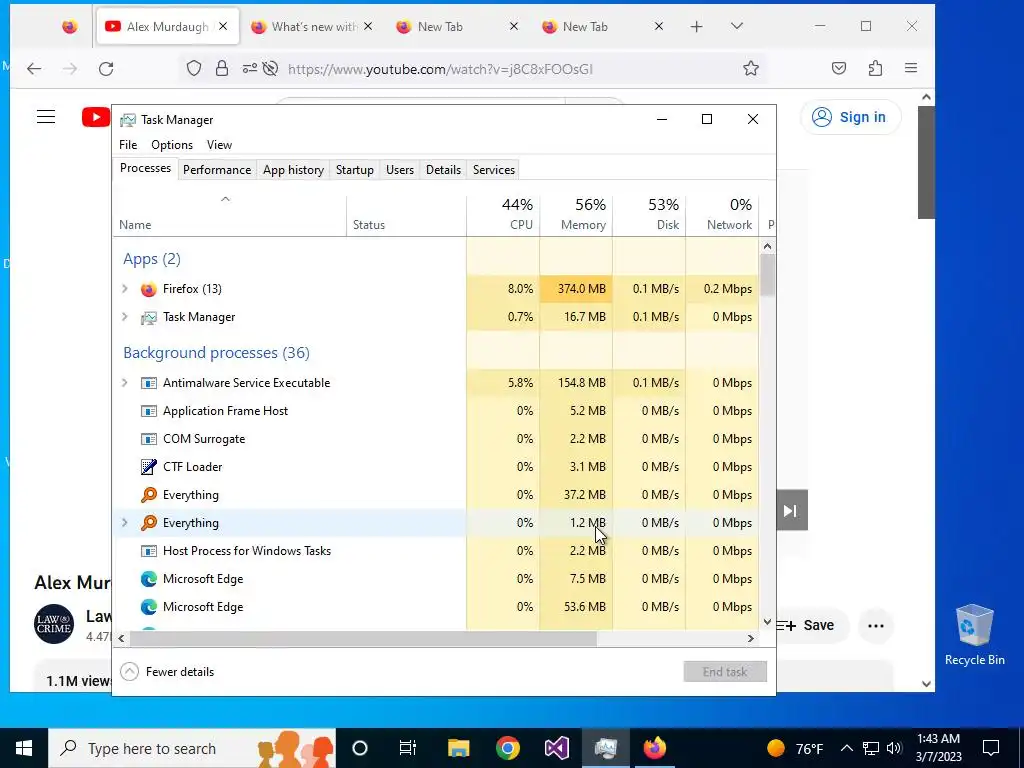Click the Task Manager vertical scrollbar thumb
The height and width of the screenshot is (768, 1024).
[768, 274]
